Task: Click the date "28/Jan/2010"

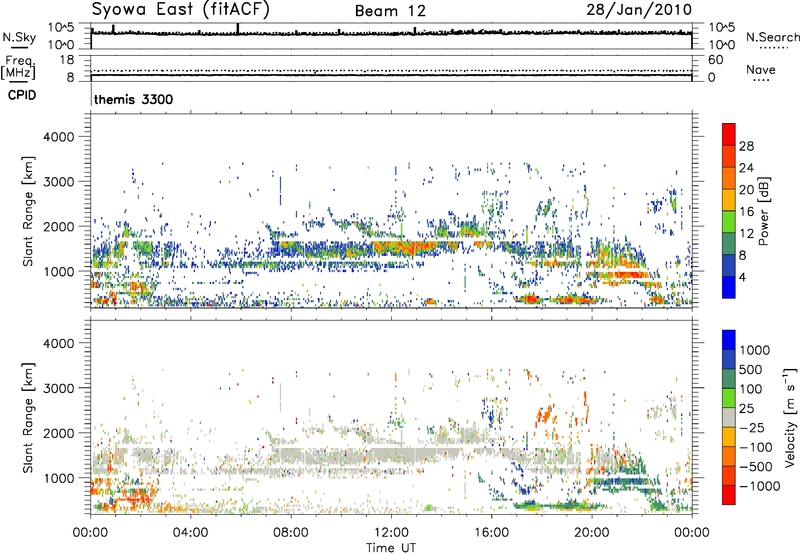Action: [639, 10]
